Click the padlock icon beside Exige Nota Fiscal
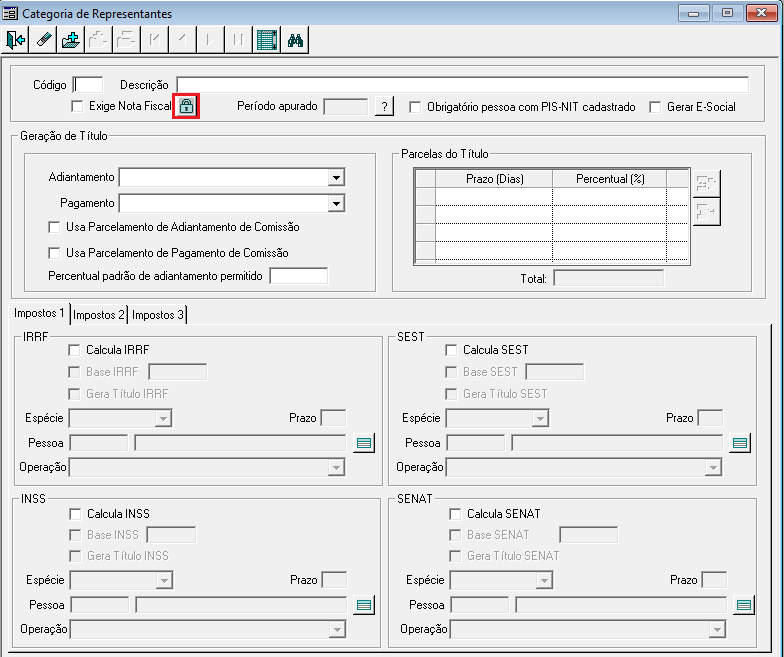Viewport: 784px width, 657px height. [186, 106]
